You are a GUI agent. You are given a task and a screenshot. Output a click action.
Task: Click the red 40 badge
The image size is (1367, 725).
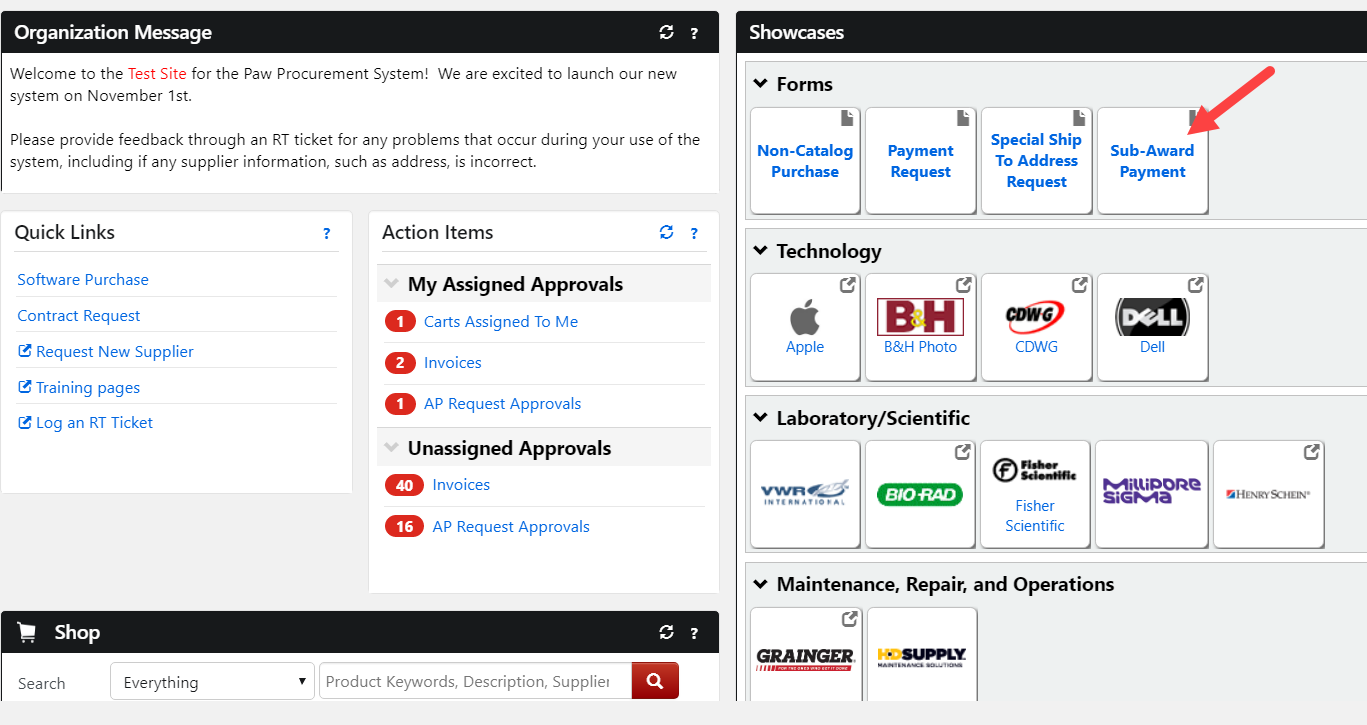[404, 485]
